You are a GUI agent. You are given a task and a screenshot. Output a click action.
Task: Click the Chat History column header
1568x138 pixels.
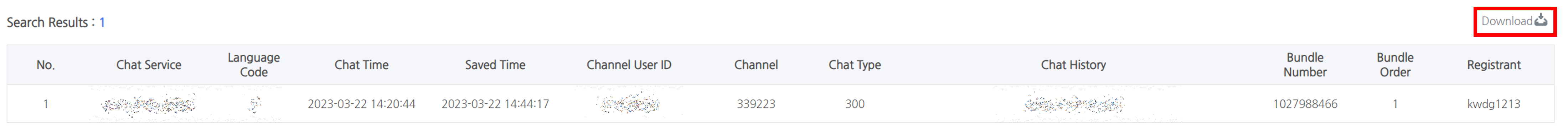(x=1073, y=65)
